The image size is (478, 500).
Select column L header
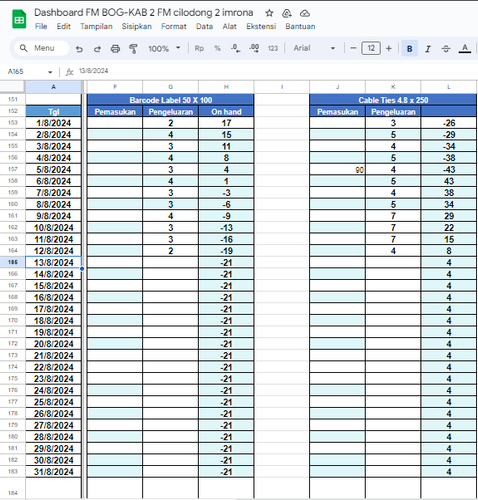tap(449, 87)
